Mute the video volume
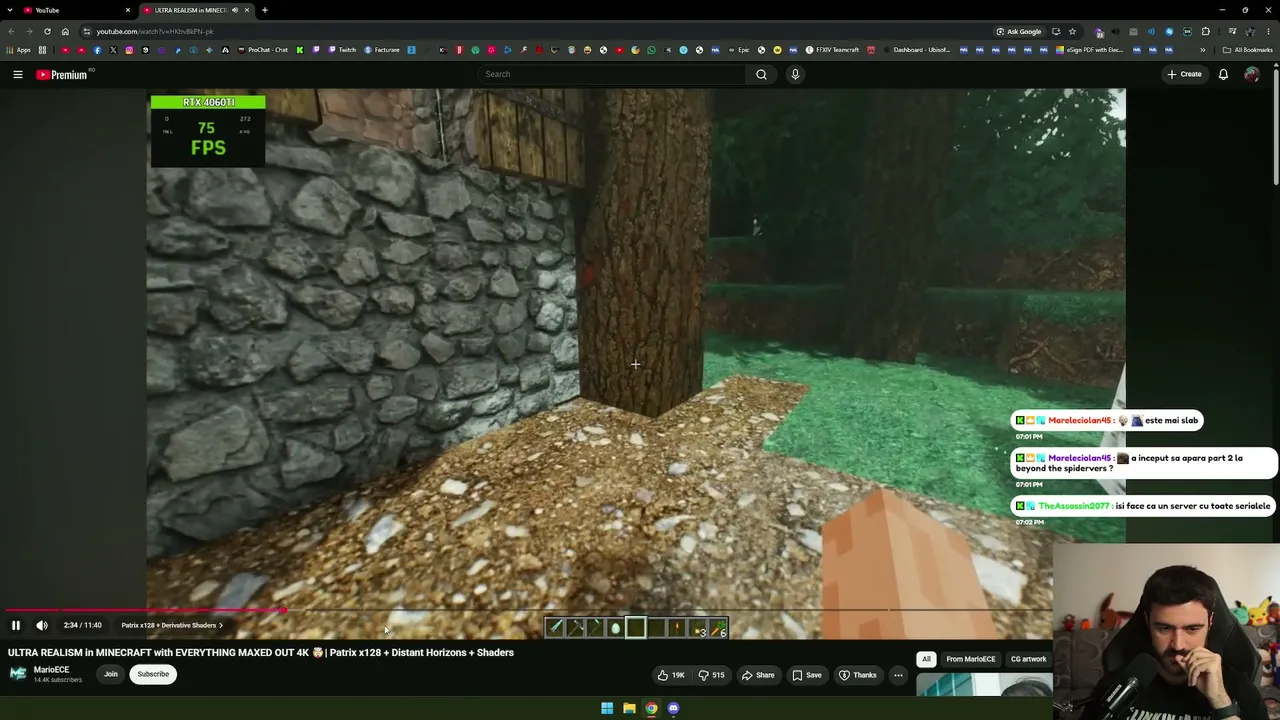 42,625
